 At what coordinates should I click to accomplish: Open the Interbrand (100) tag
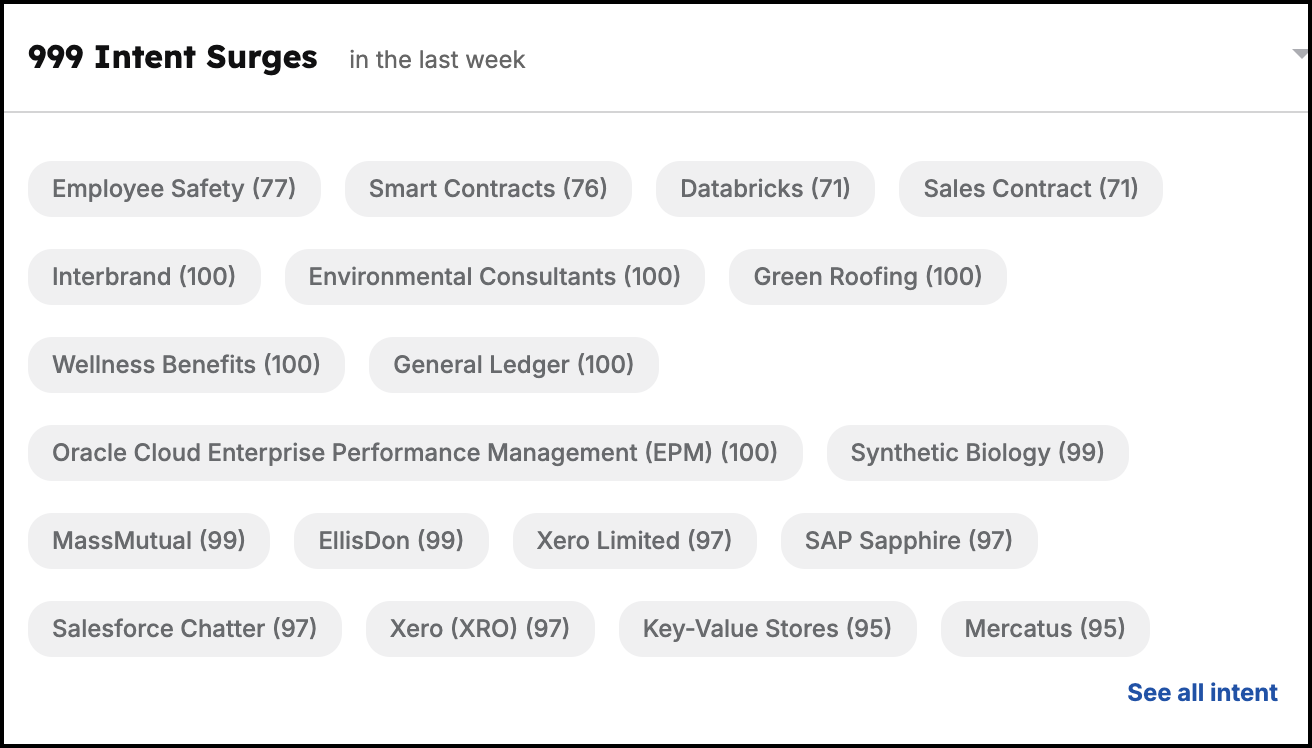[144, 277]
